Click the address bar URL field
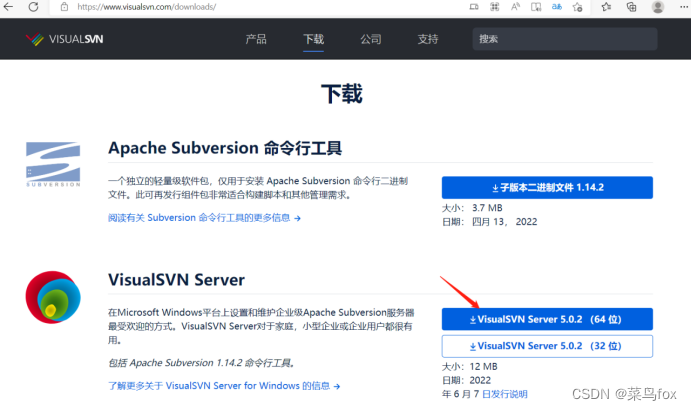This screenshot has height=411, width=692. pyautogui.click(x=147, y=7)
